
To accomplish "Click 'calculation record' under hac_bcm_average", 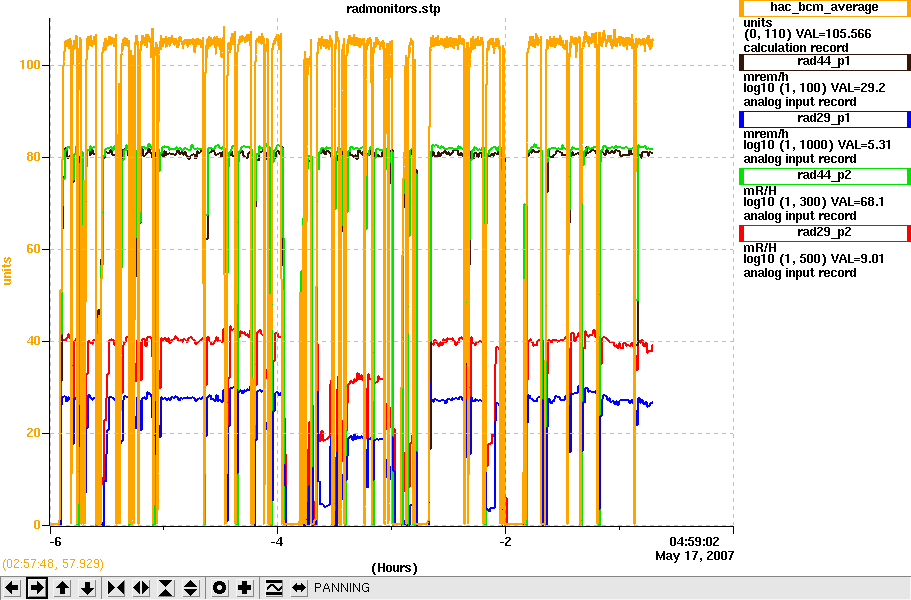I will pos(795,48).
